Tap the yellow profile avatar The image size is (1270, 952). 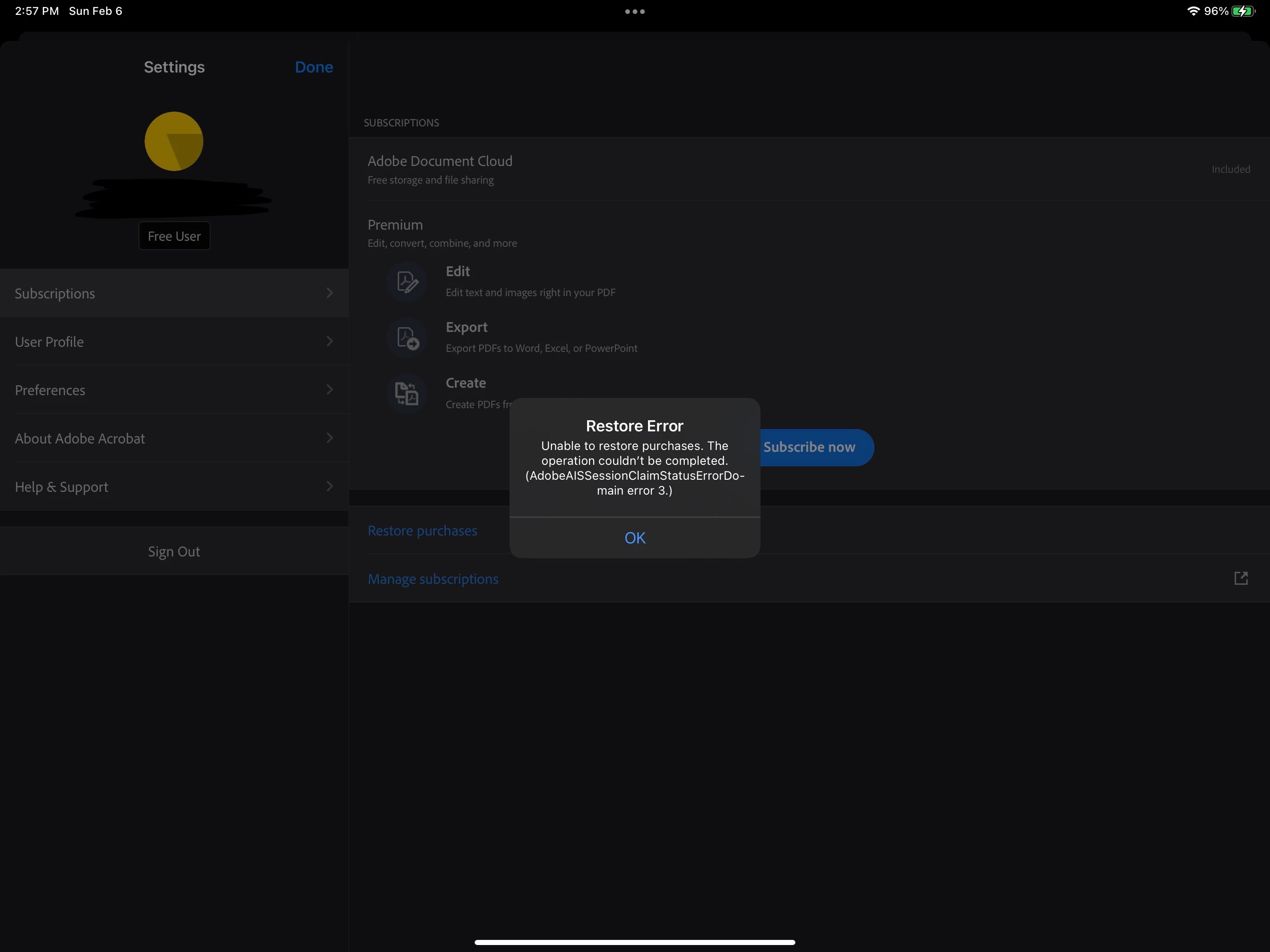(x=174, y=141)
